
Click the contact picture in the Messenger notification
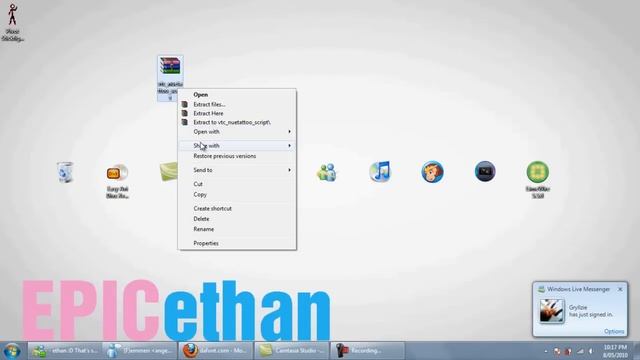pyautogui.click(x=551, y=311)
